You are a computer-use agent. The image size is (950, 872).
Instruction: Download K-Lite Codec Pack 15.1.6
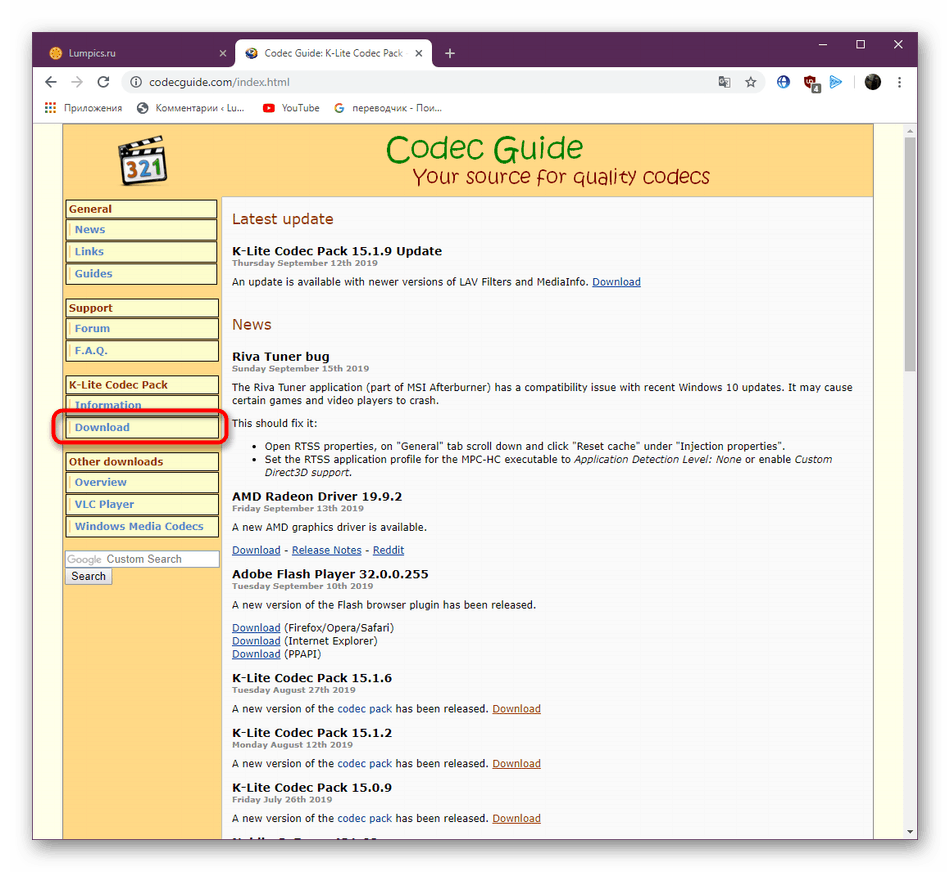(516, 709)
